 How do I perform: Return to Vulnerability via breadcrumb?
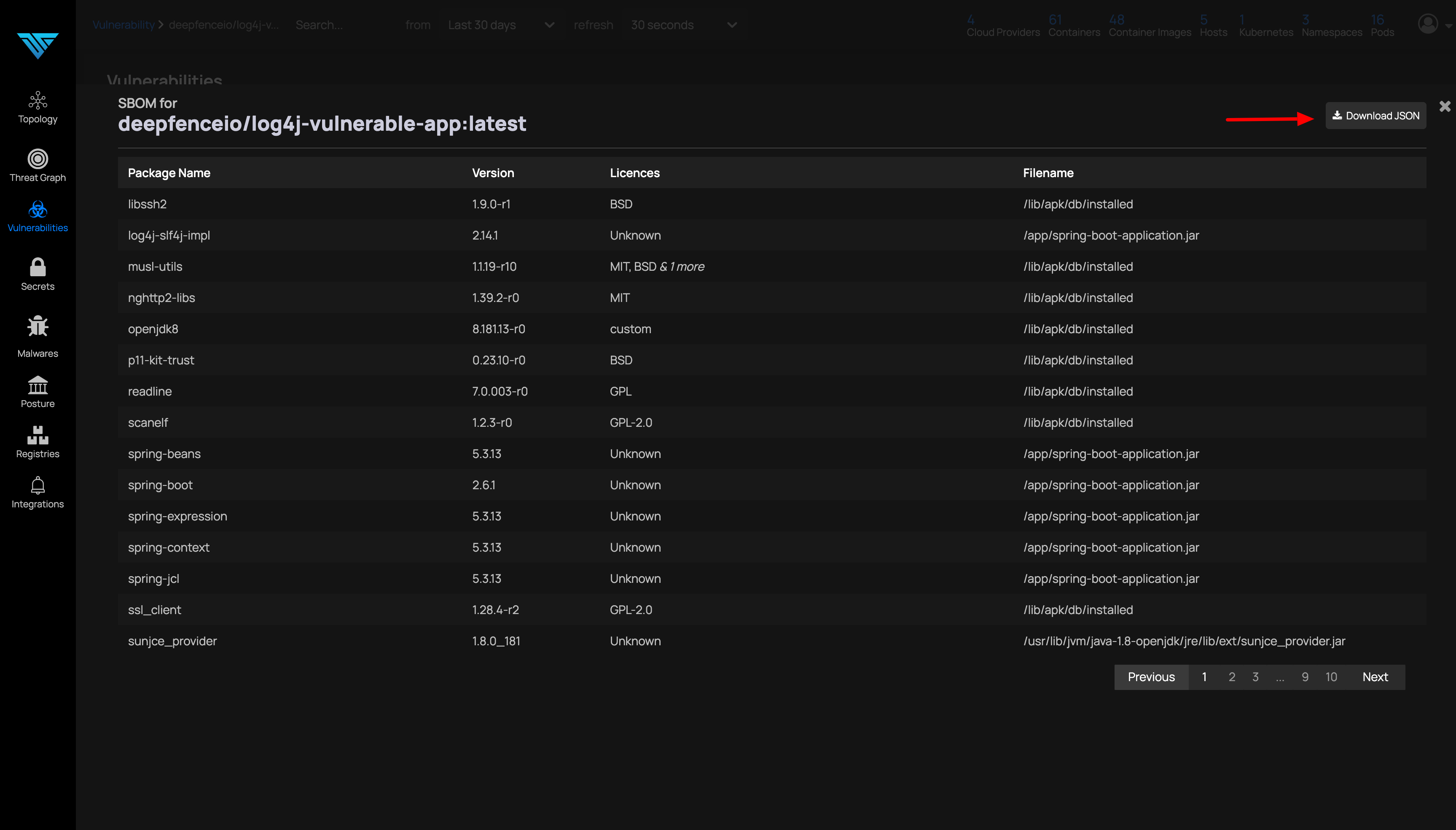point(123,24)
